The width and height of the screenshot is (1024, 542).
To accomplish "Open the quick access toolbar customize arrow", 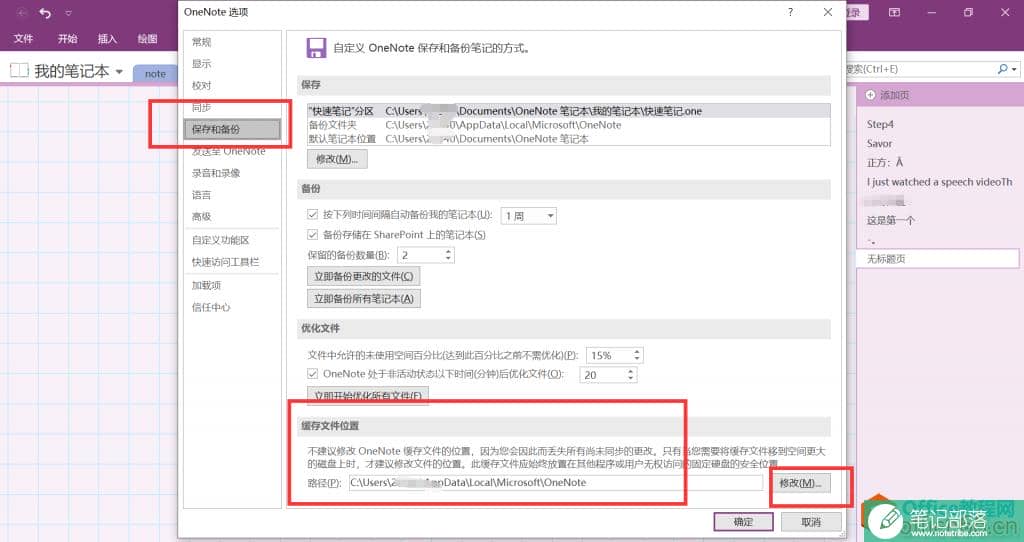I will [69, 13].
